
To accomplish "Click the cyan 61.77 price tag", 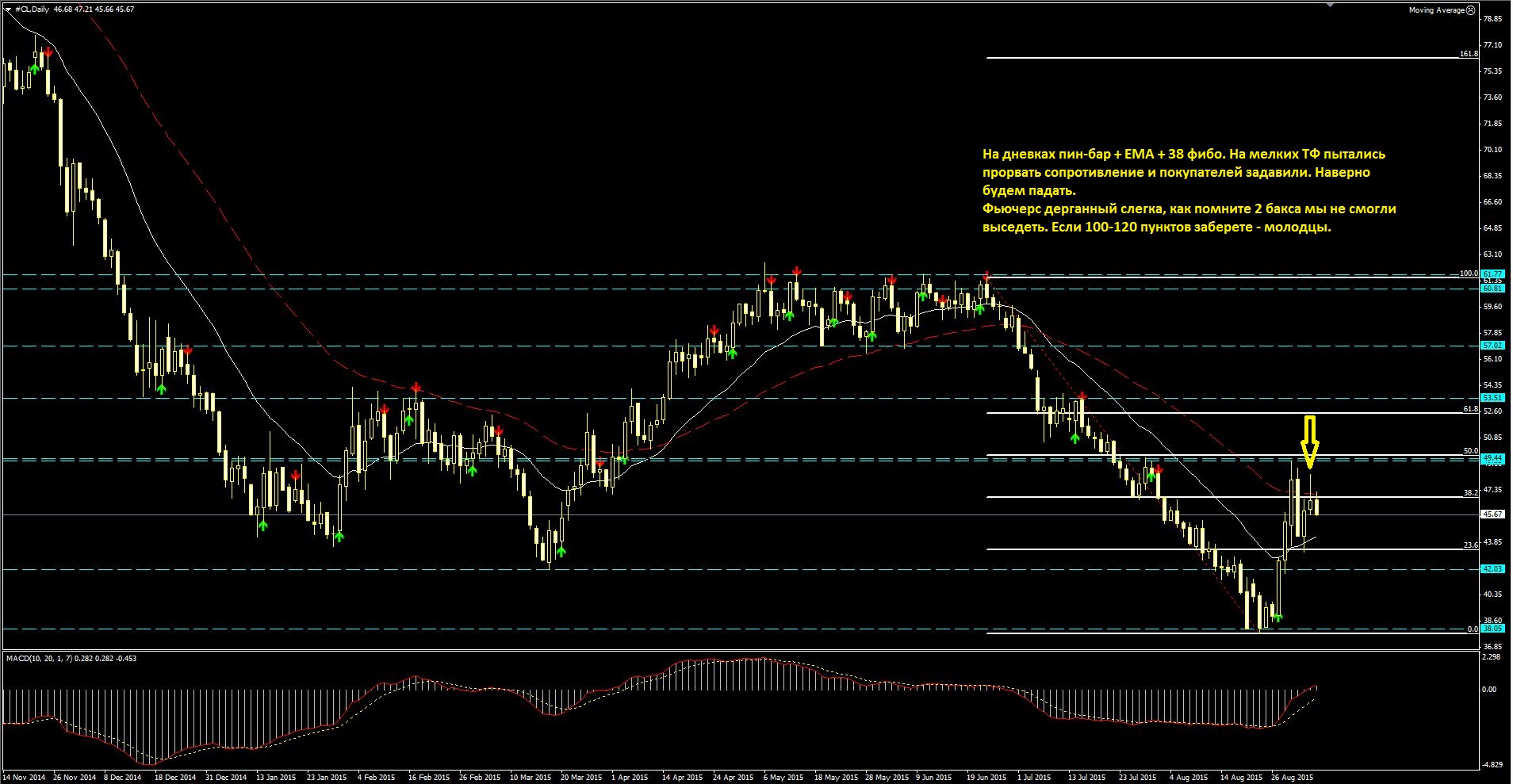I will pos(1492,273).
